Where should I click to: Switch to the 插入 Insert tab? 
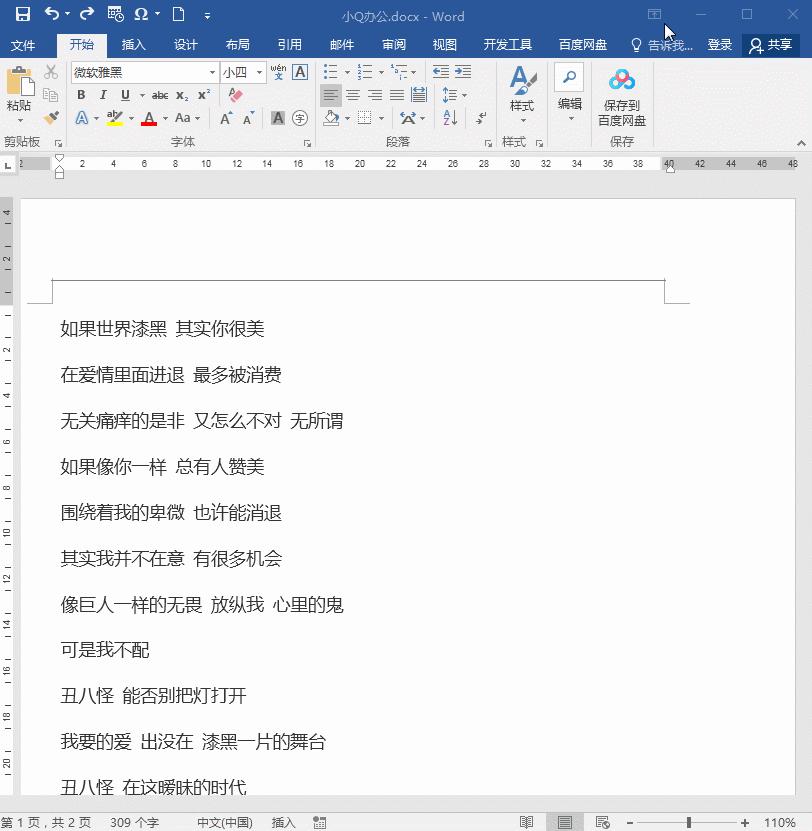(133, 45)
